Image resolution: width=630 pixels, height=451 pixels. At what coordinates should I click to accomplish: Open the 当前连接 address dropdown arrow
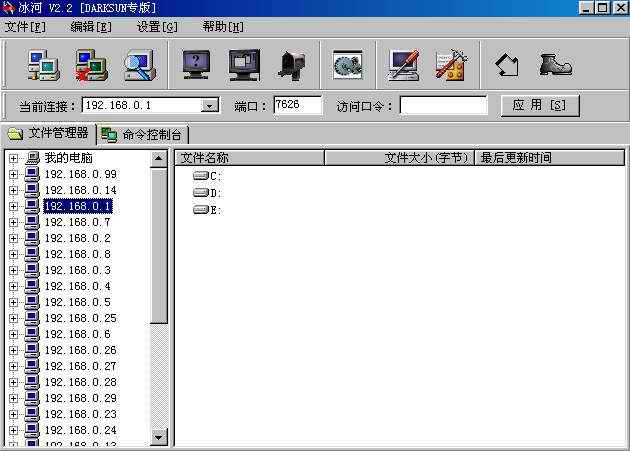(x=210, y=106)
